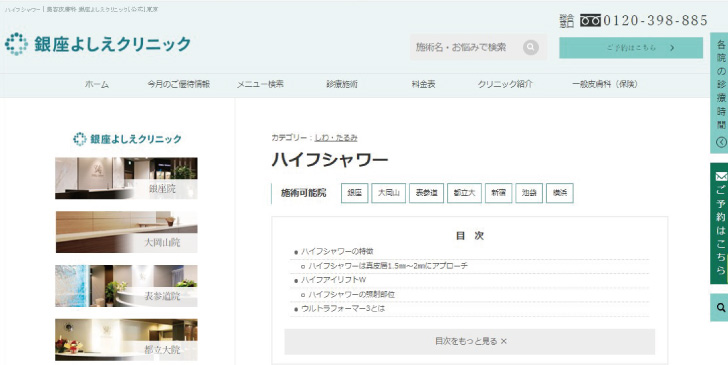Click the ハイフシャワー page heading
The height and width of the screenshot is (365, 728).
(330, 160)
